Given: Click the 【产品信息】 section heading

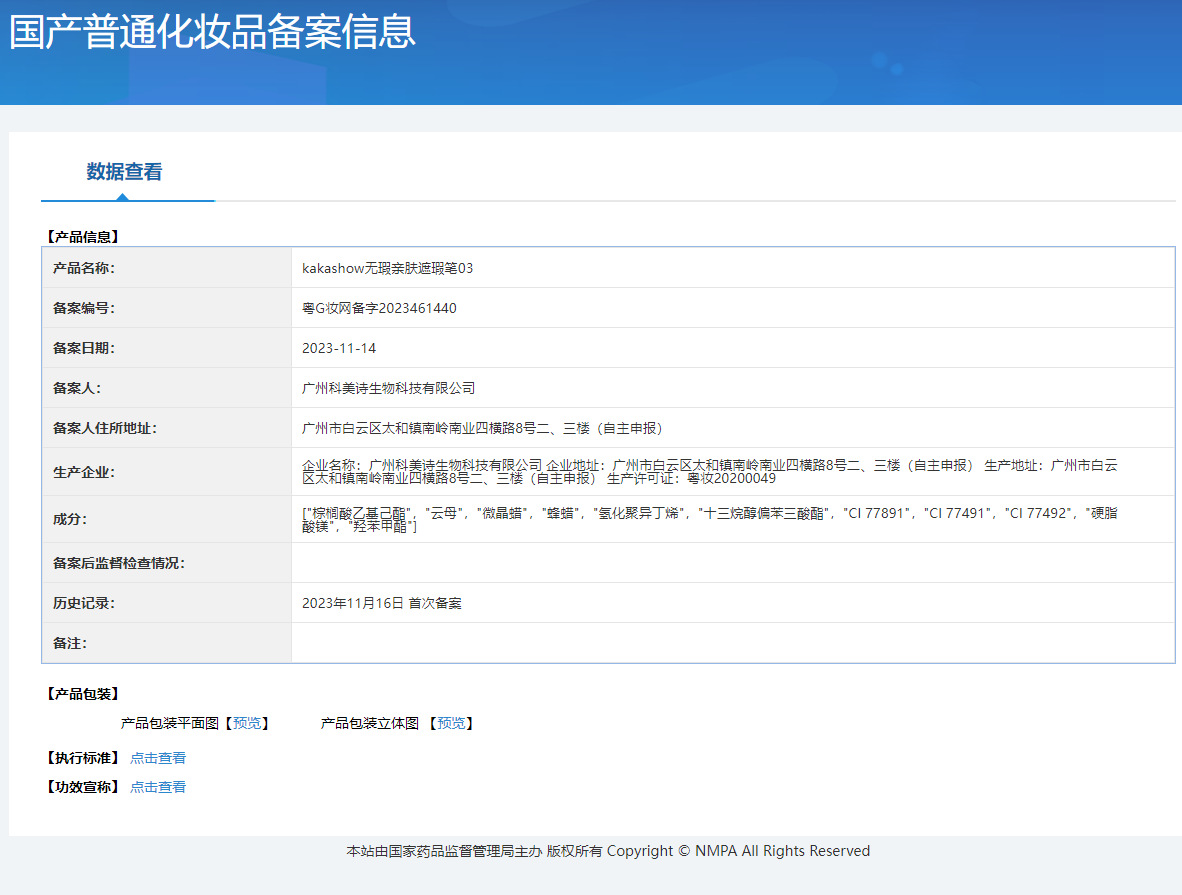Looking at the screenshot, I should point(82,237).
